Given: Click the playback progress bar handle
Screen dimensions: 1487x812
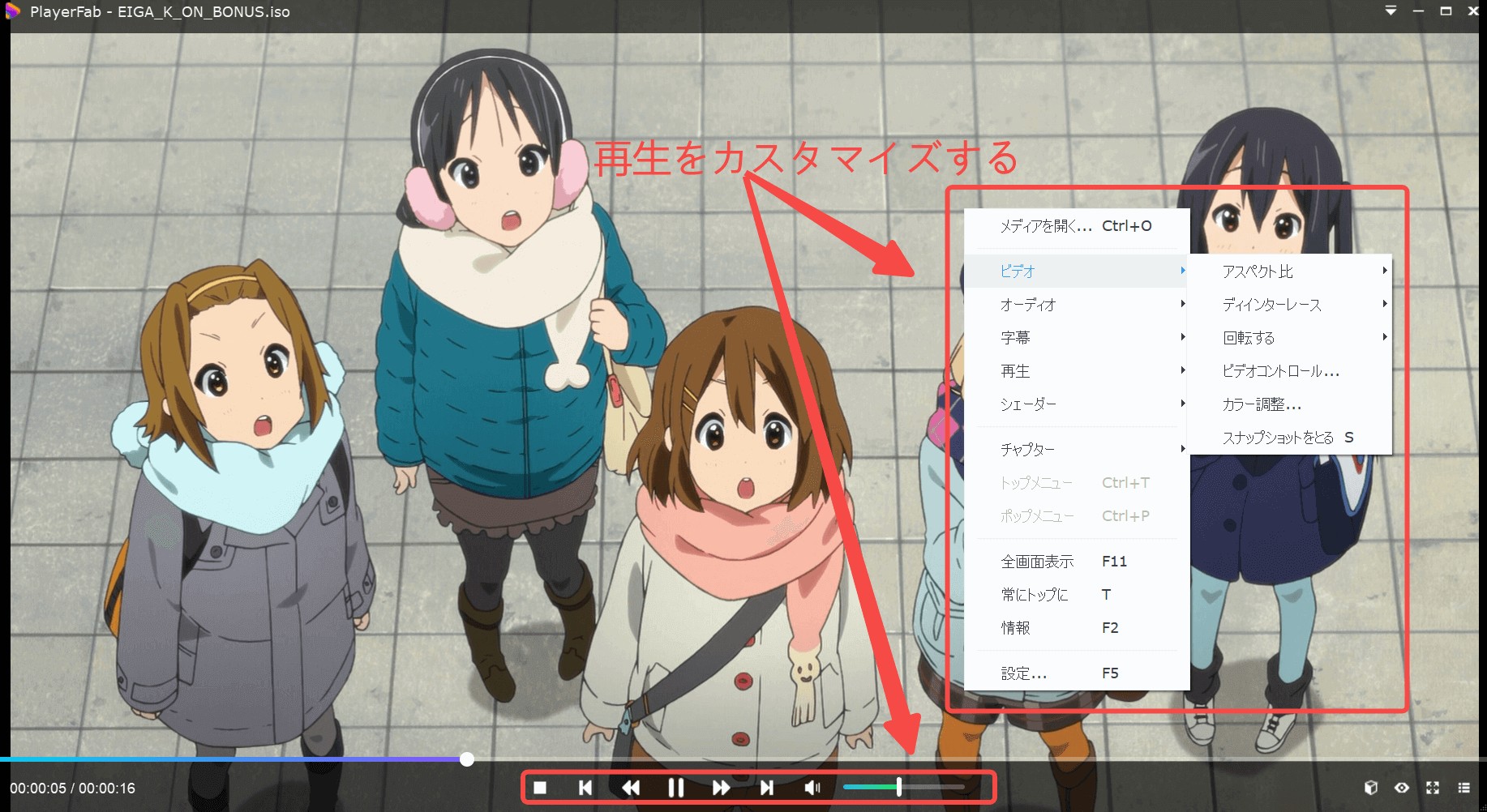Looking at the screenshot, I should tap(467, 759).
